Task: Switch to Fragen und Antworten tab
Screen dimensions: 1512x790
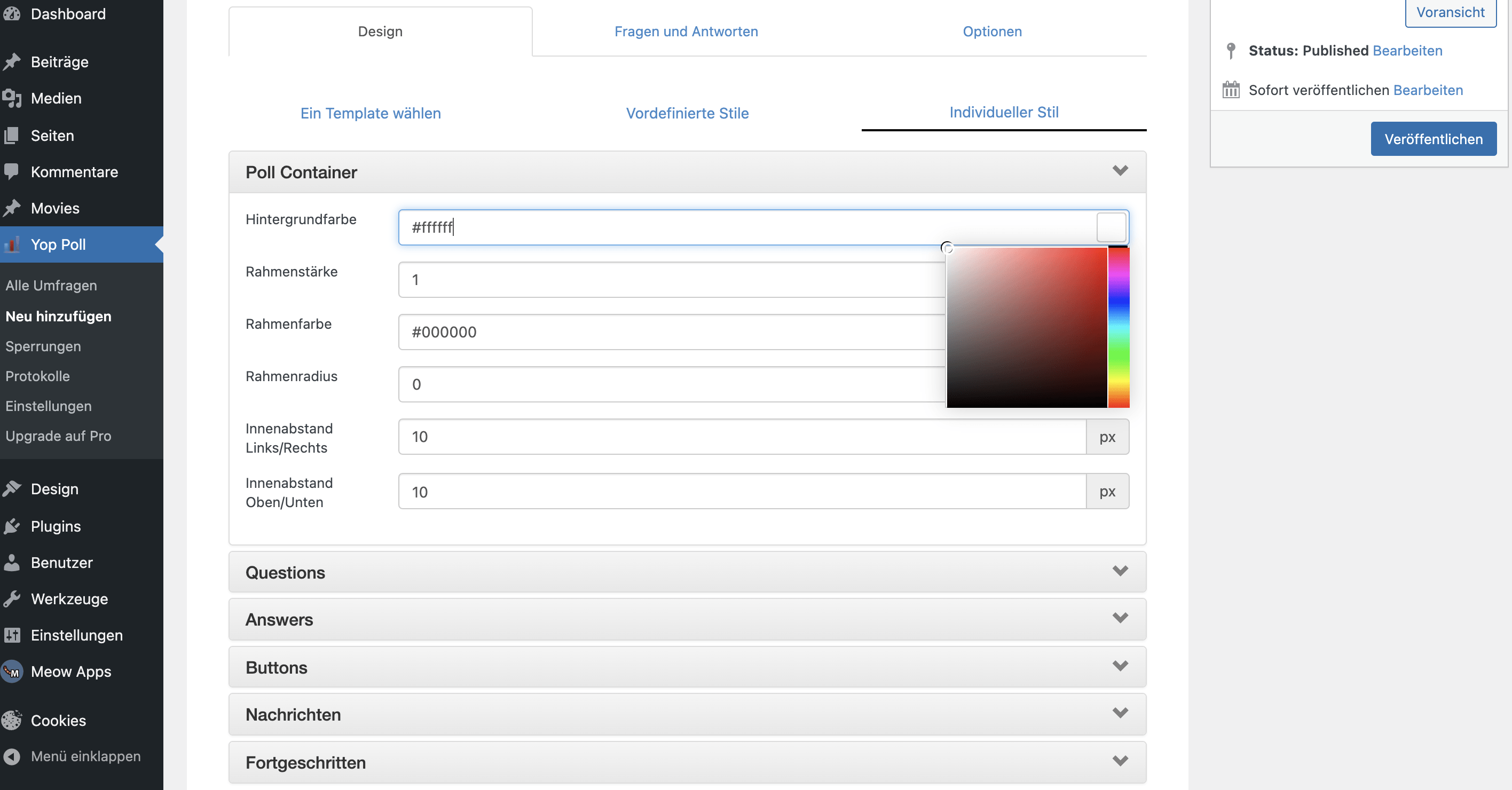Action: [x=686, y=31]
